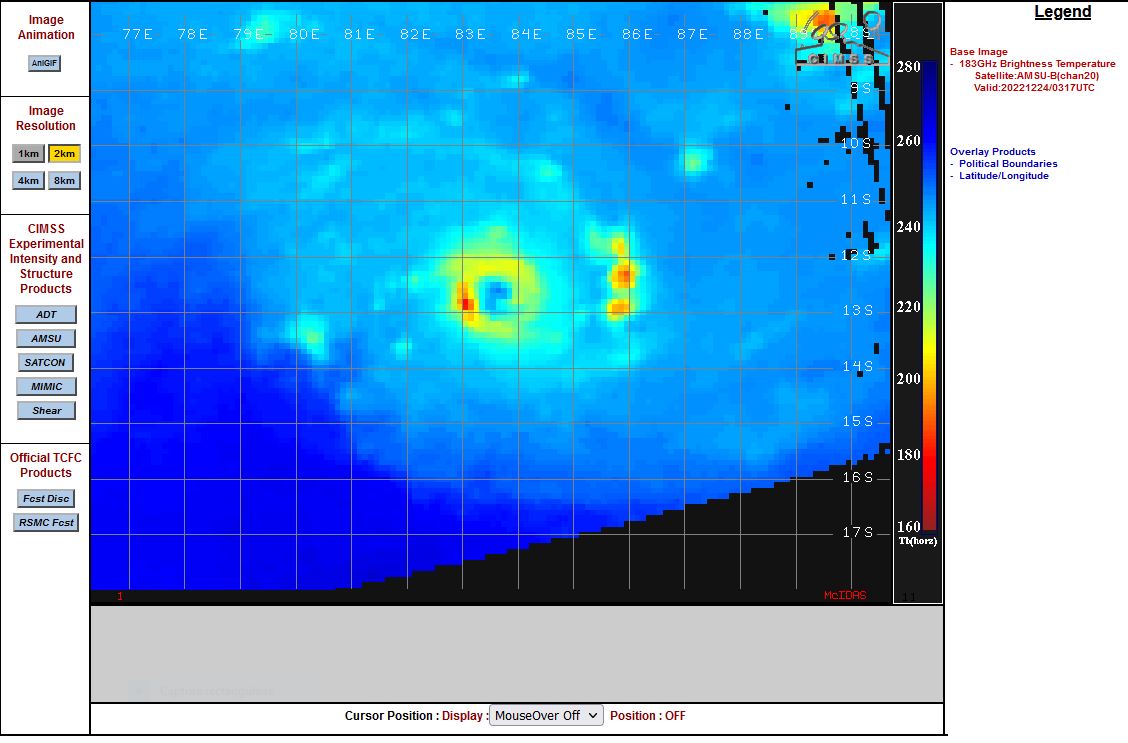This screenshot has height=743, width=1128.
Task: Open the Fcst Disc official product
Action: pyautogui.click(x=46, y=499)
